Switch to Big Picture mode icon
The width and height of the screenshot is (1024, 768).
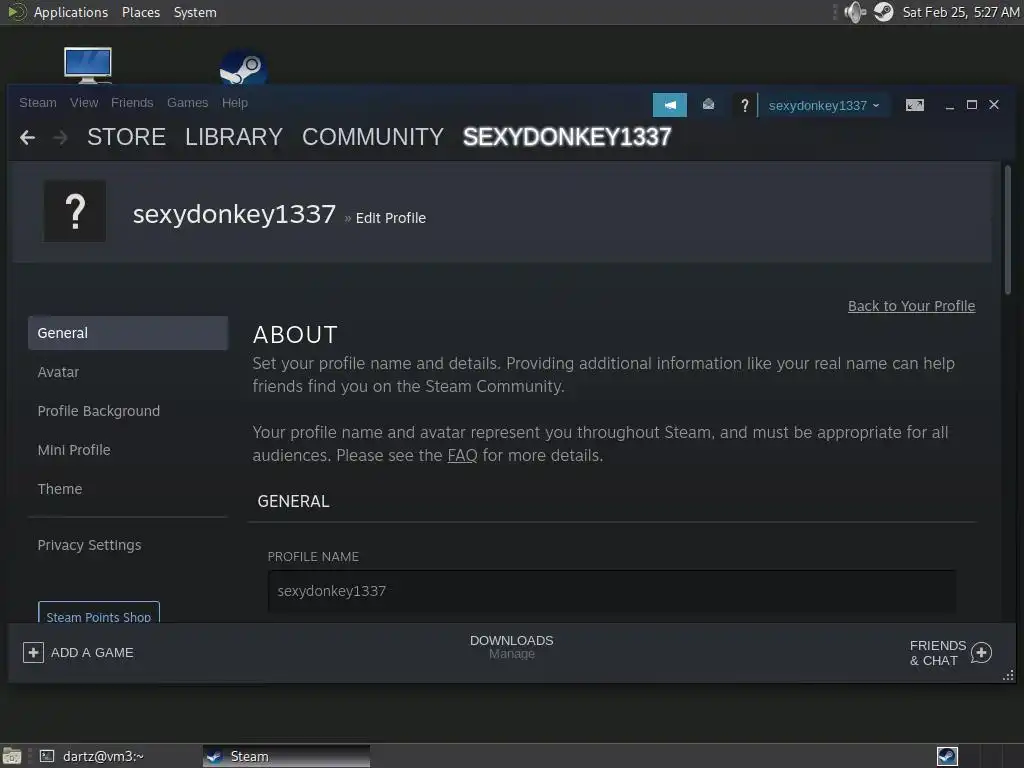tap(914, 105)
